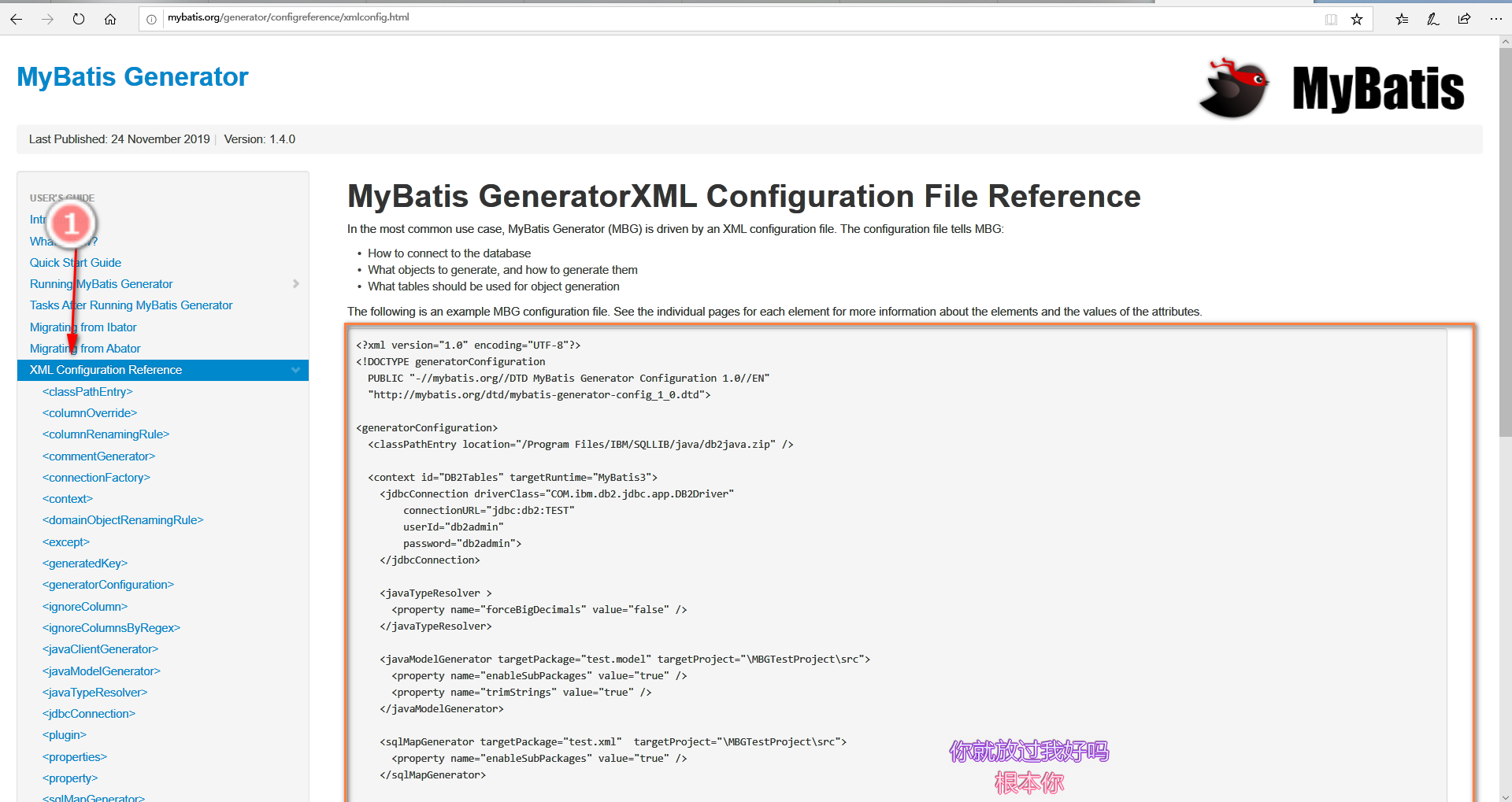Refresh the current page
The height and width of the screenshot is (802, 1512).
pos(79,19)
